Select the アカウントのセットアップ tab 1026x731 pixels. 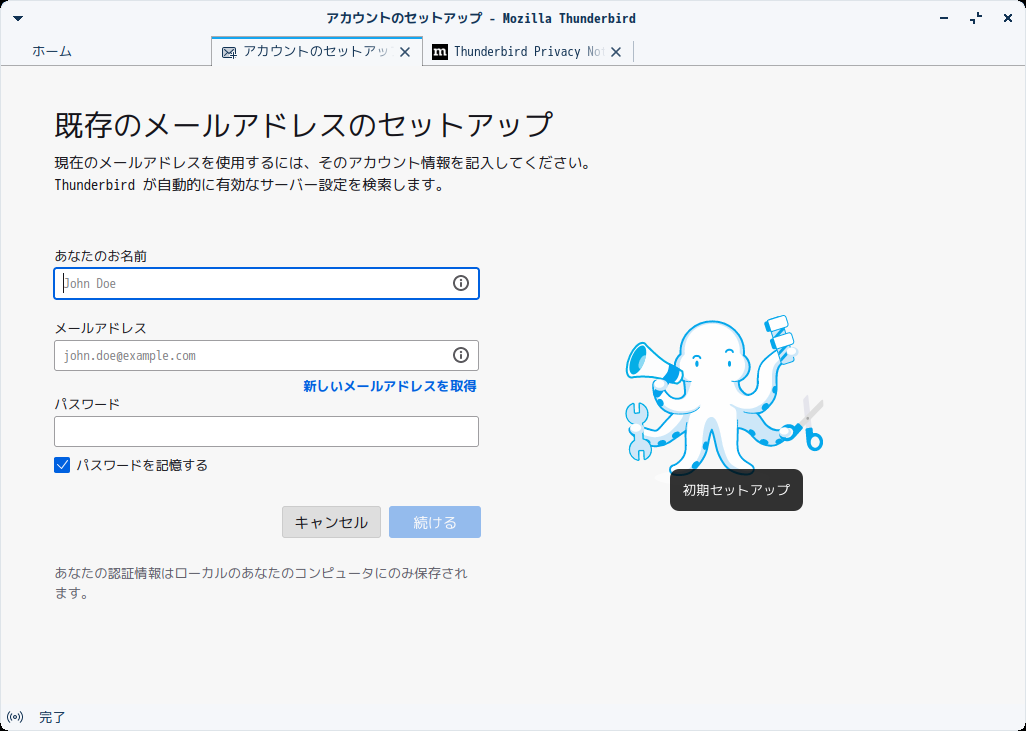[317, 51]
